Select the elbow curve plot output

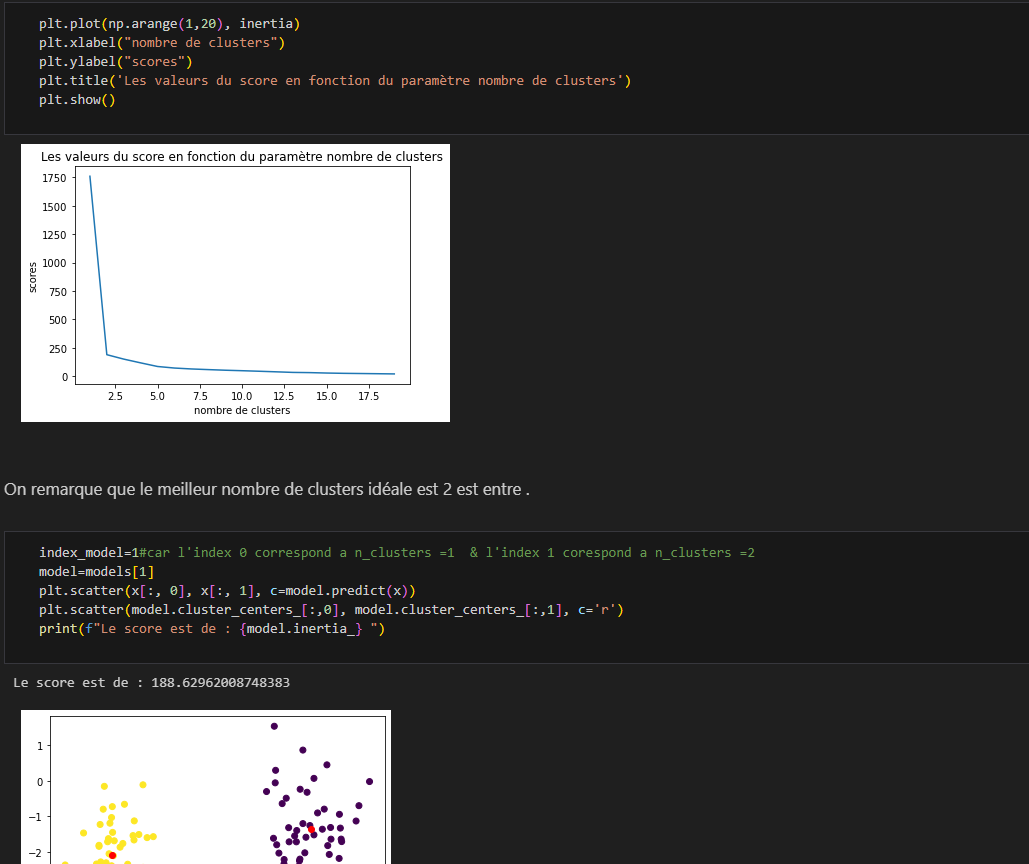235,283
